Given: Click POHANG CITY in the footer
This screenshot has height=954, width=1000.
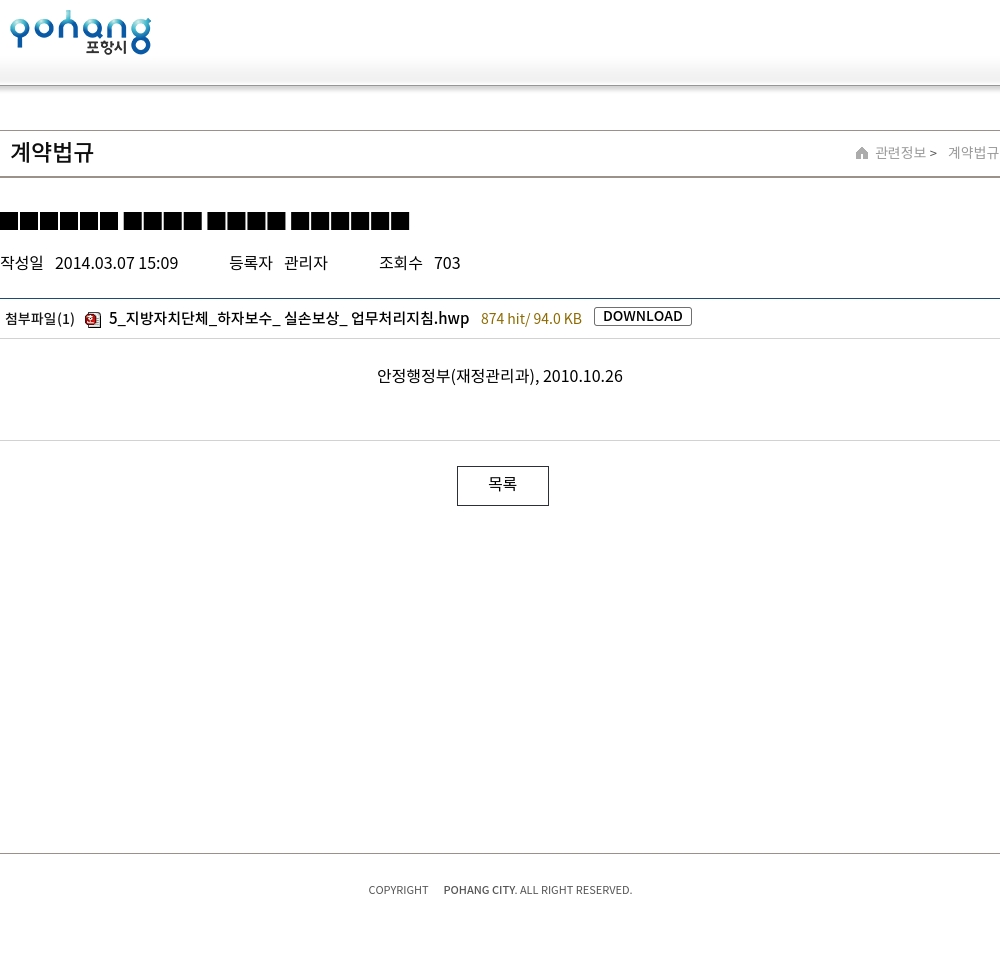Looking at the screenshot, I should pyautogui.click(x=479, y=890).
